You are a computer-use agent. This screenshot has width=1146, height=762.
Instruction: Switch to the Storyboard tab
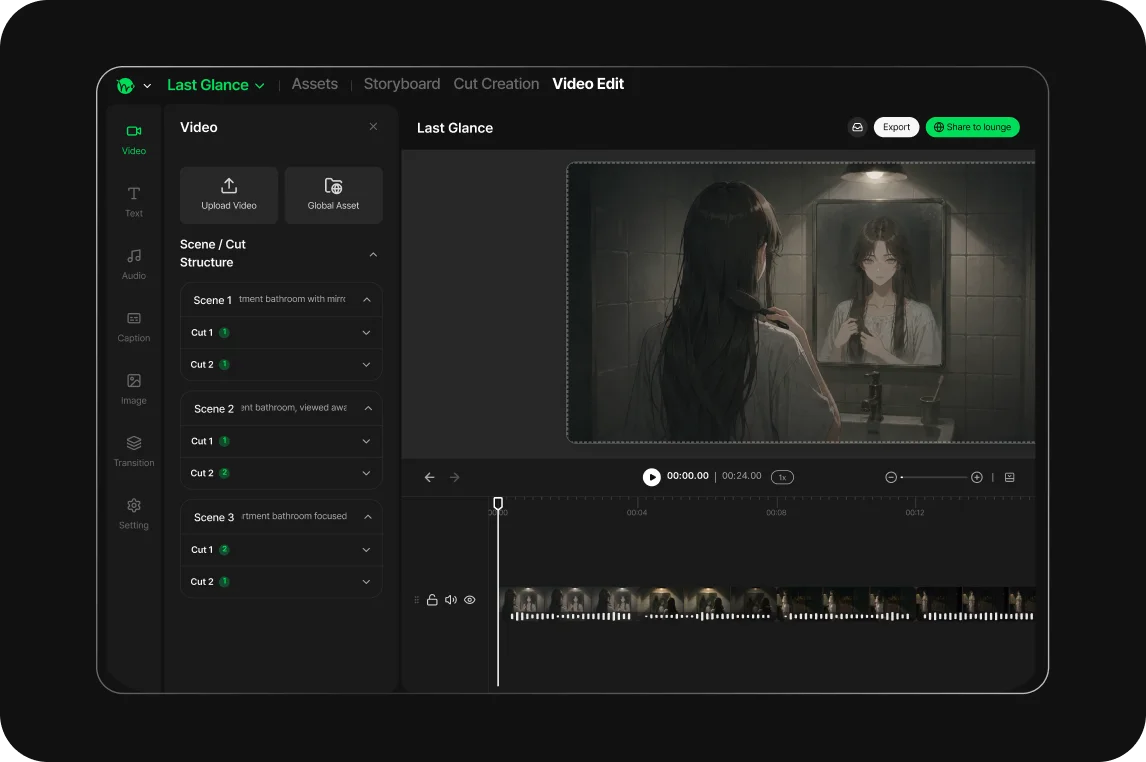tap(402, 84)
